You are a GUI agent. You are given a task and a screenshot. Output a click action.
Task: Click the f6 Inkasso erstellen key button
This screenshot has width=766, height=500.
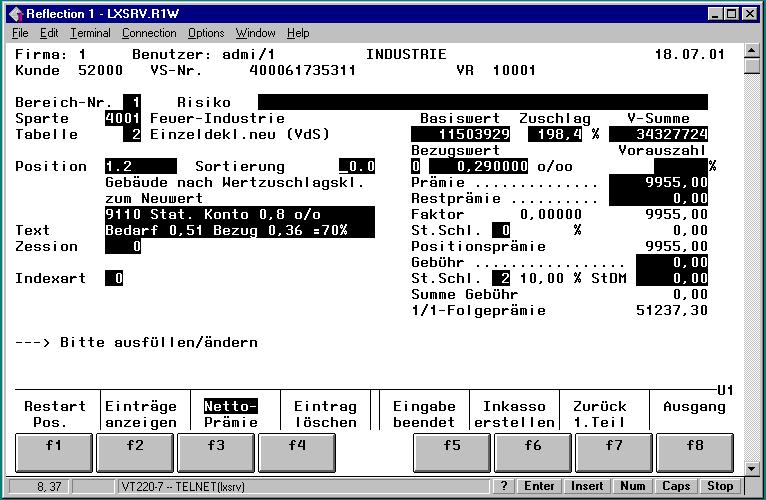tap(533, 453)
